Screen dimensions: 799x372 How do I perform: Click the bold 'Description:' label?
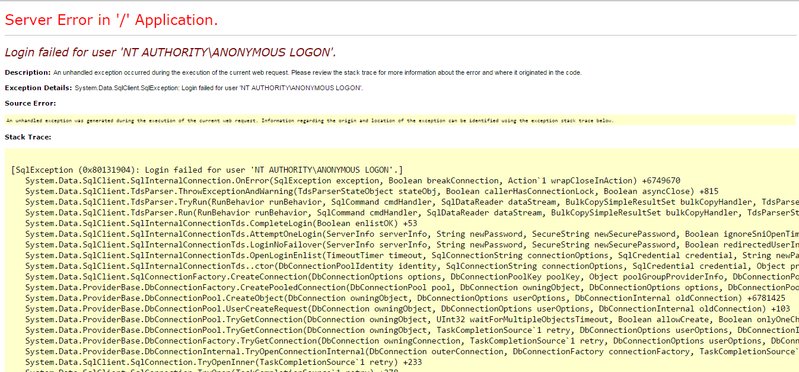[28, 72]
